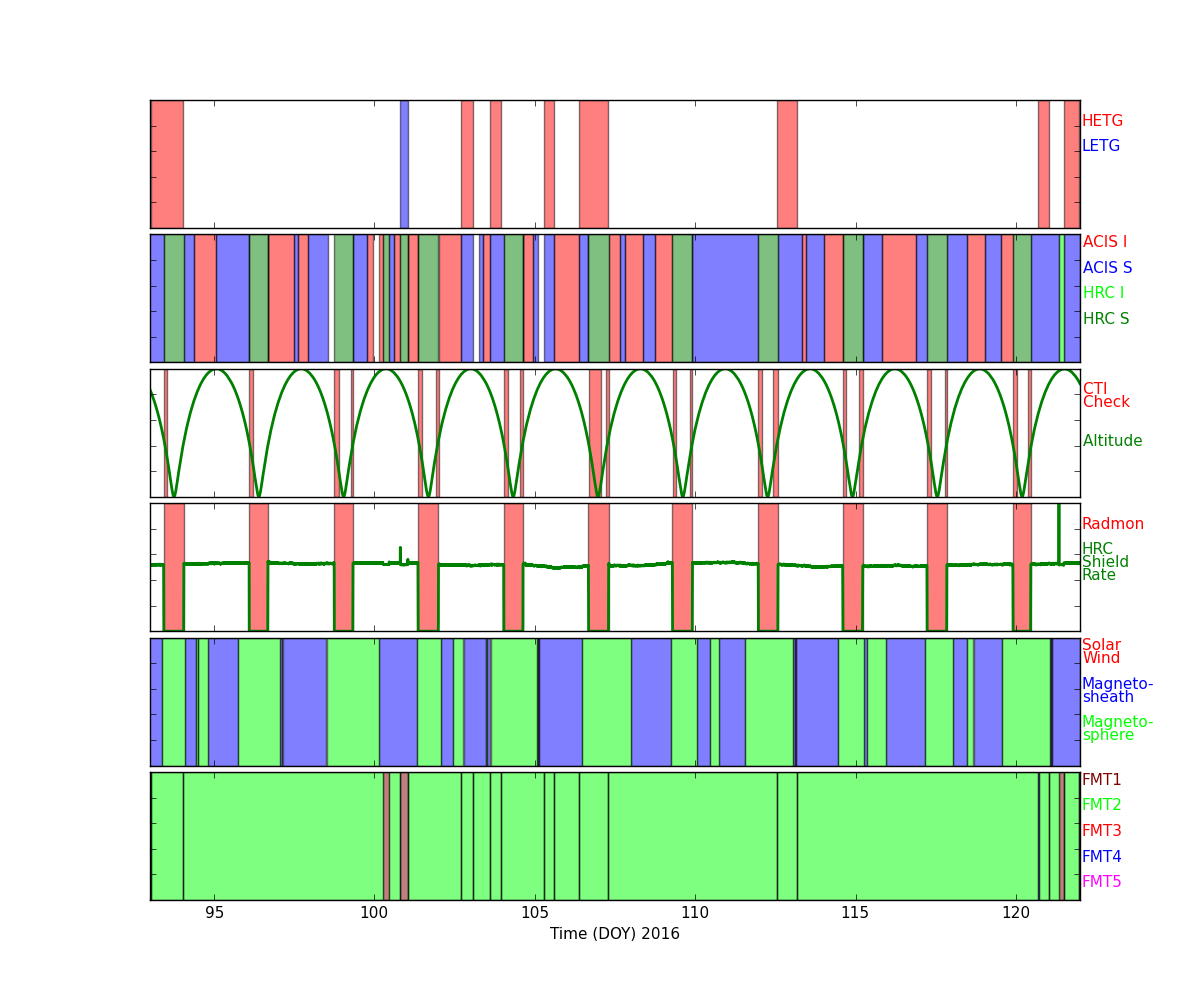The image size is (1200, 1000).
Task: Select the ACIS I label
Action: 1104,242
